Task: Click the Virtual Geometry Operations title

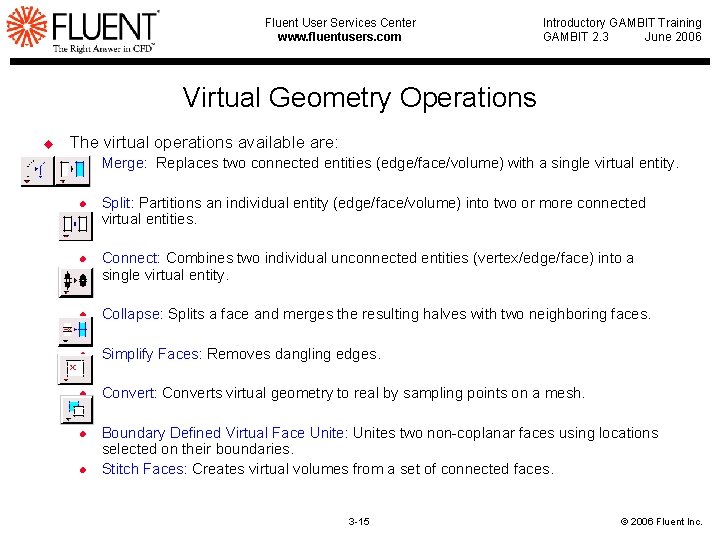Action: pos(360,97)
